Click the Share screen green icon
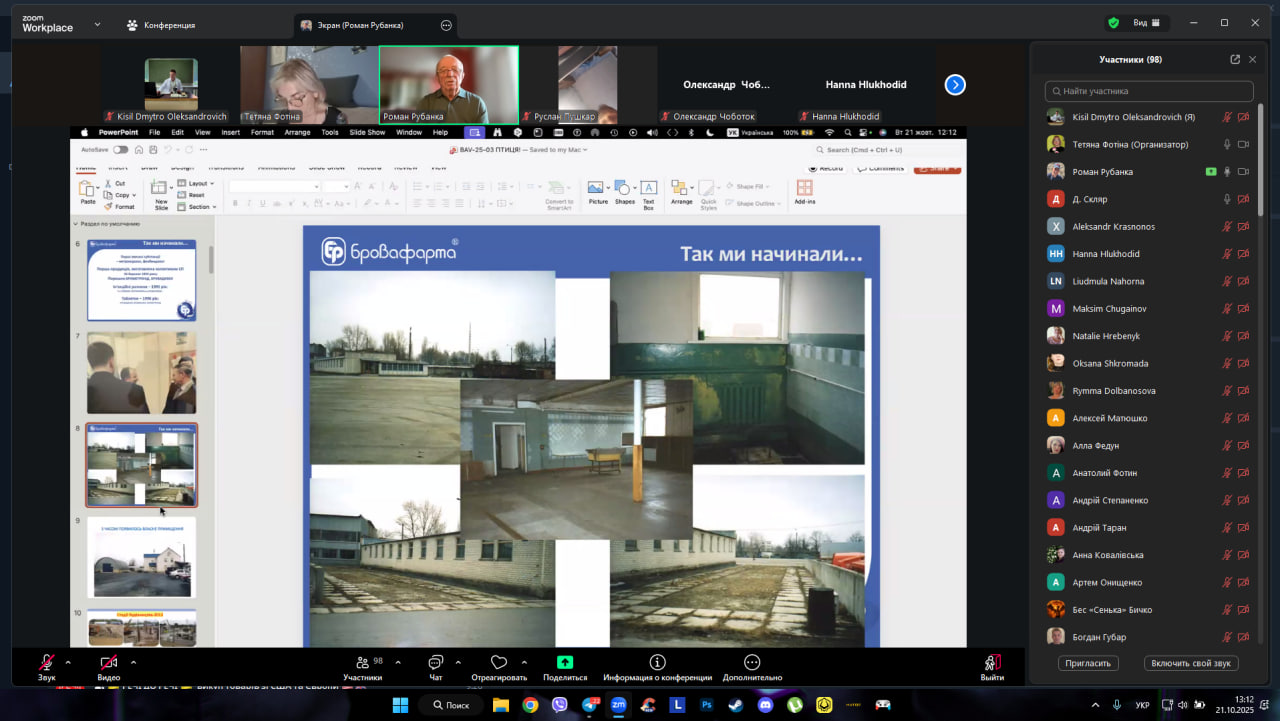The image size is (1280, 721). point(565,663)
